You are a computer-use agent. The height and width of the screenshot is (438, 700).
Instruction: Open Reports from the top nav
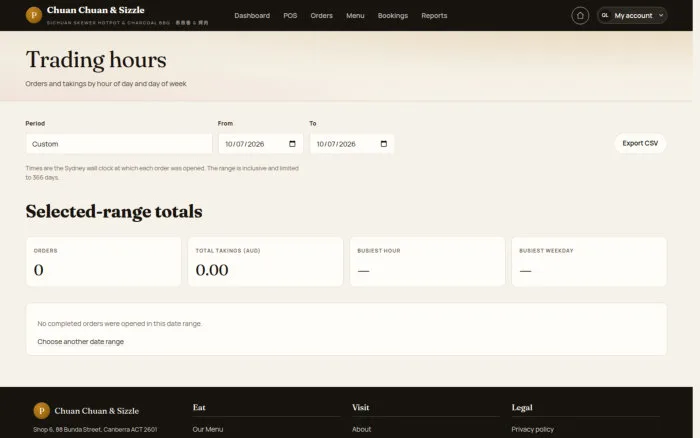[434, 16]
